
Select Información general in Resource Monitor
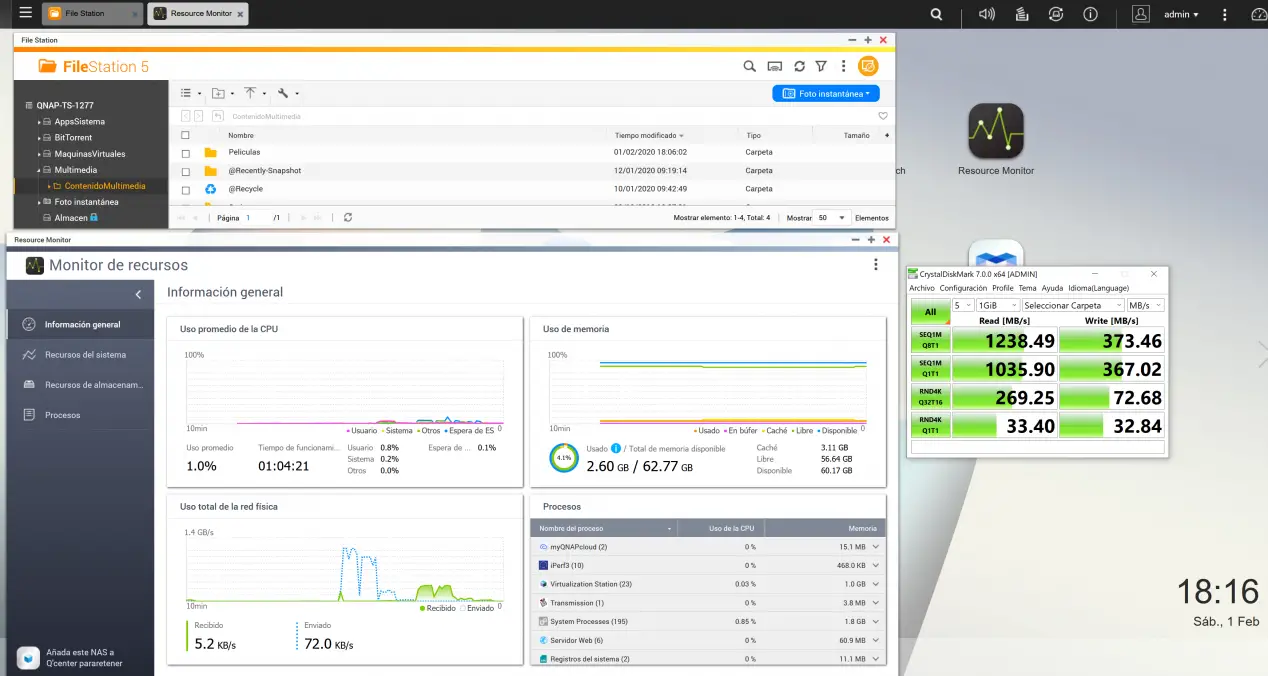point(80,324)
